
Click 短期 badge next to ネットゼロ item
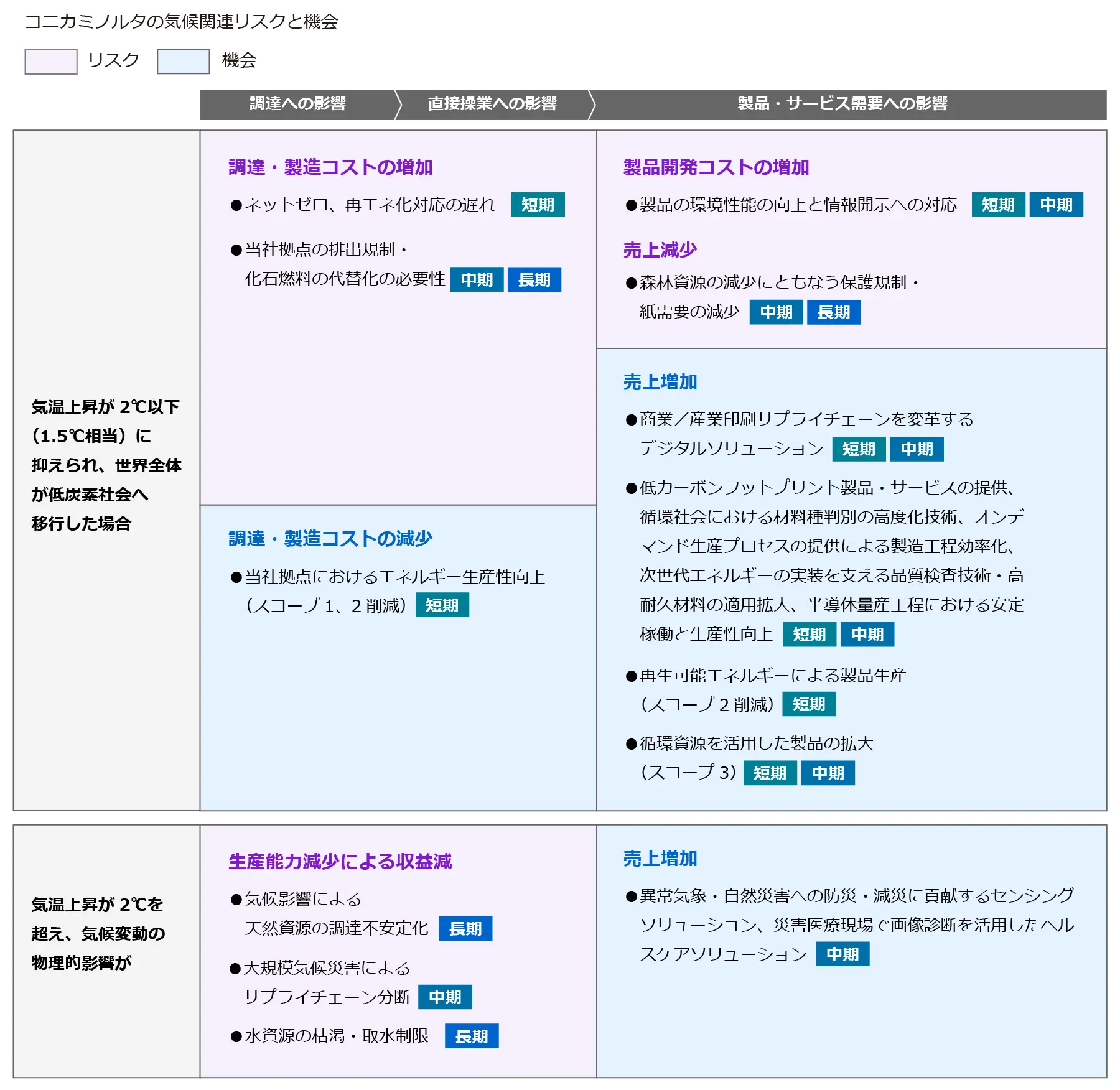(538, 205)
